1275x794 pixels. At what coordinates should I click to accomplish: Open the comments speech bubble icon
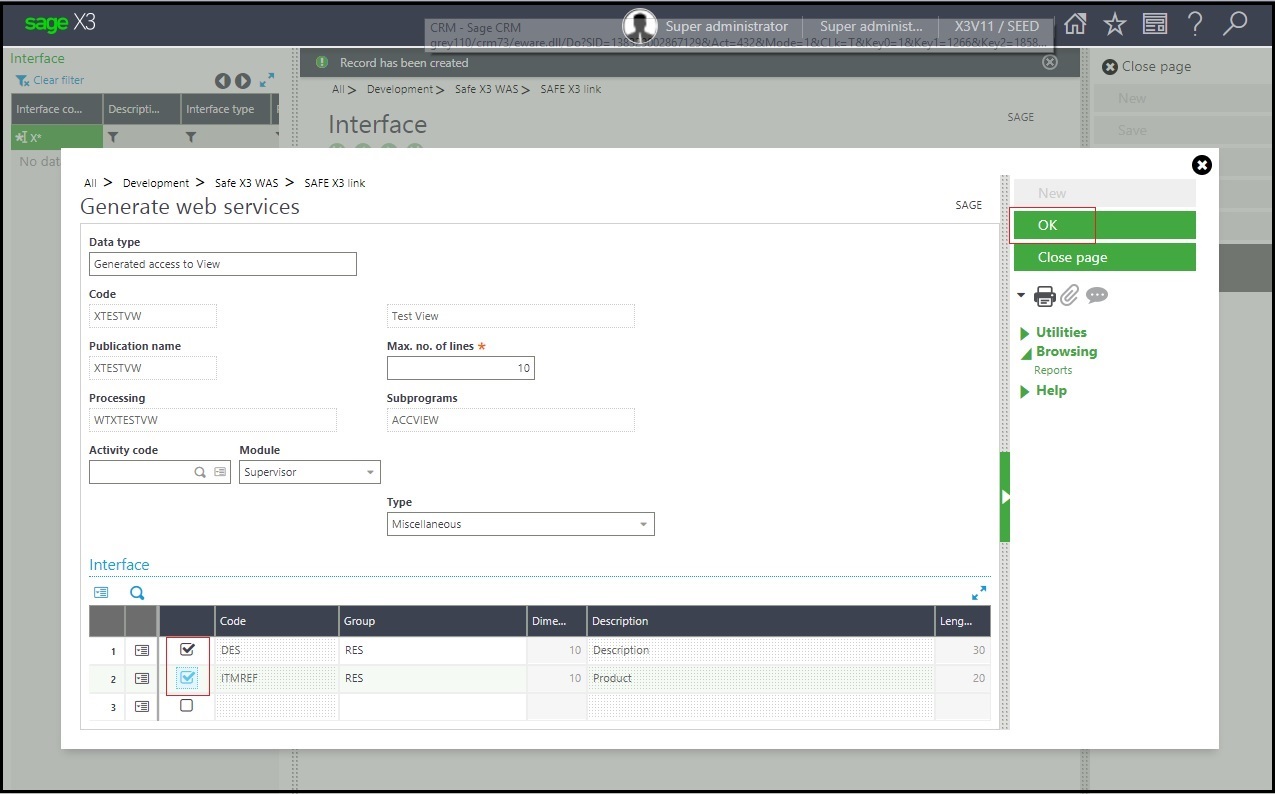1097,295
